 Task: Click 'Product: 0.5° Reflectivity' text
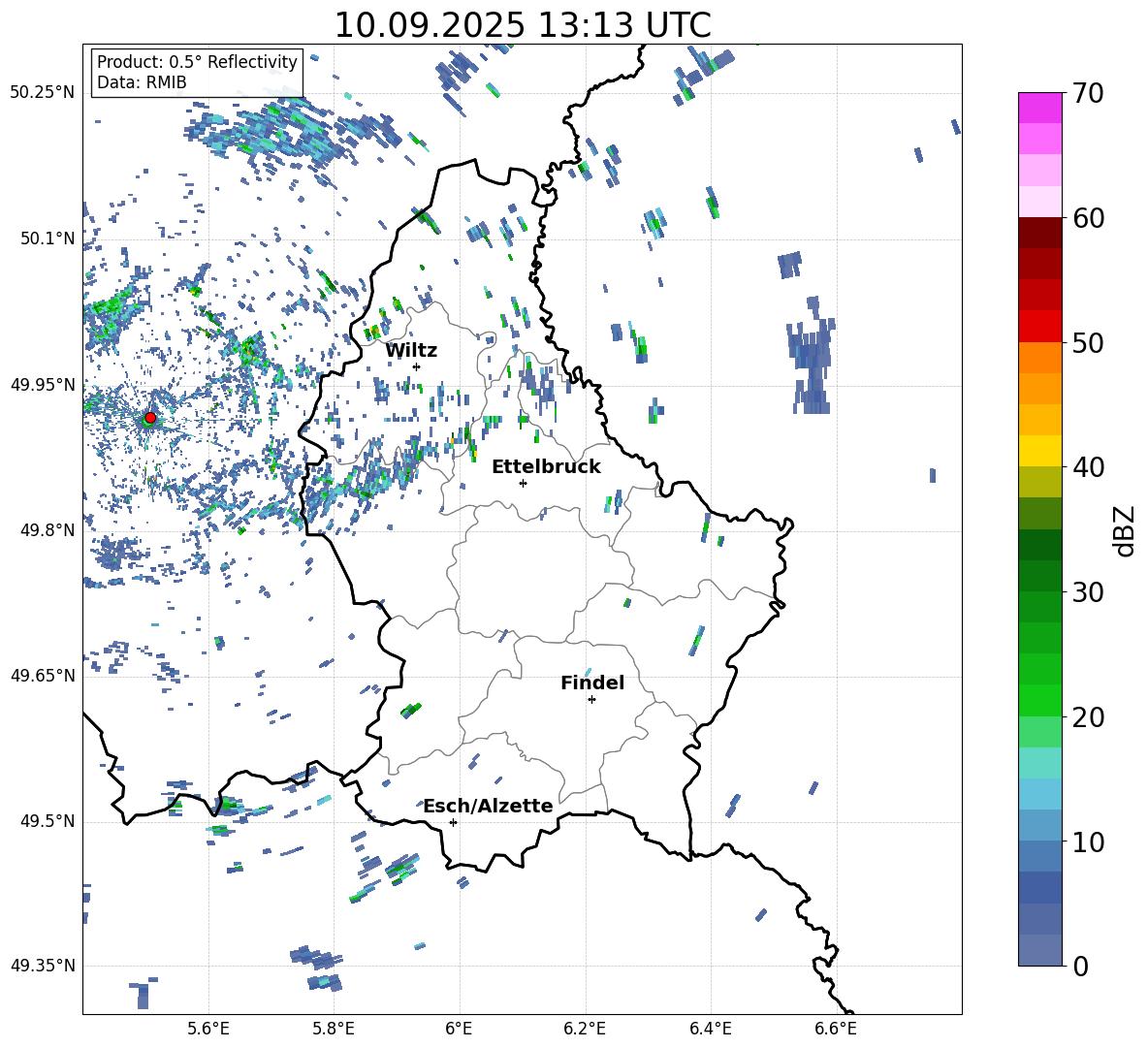pos(197,61)
